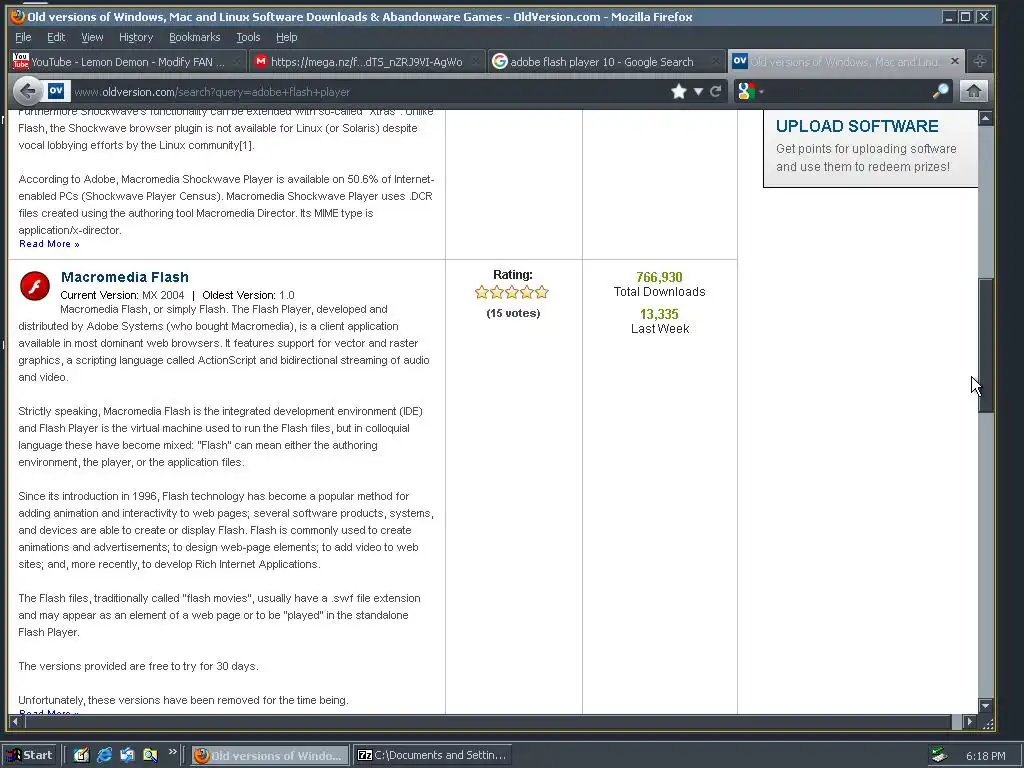Maximize the Firefox window

tap(965, 17)
